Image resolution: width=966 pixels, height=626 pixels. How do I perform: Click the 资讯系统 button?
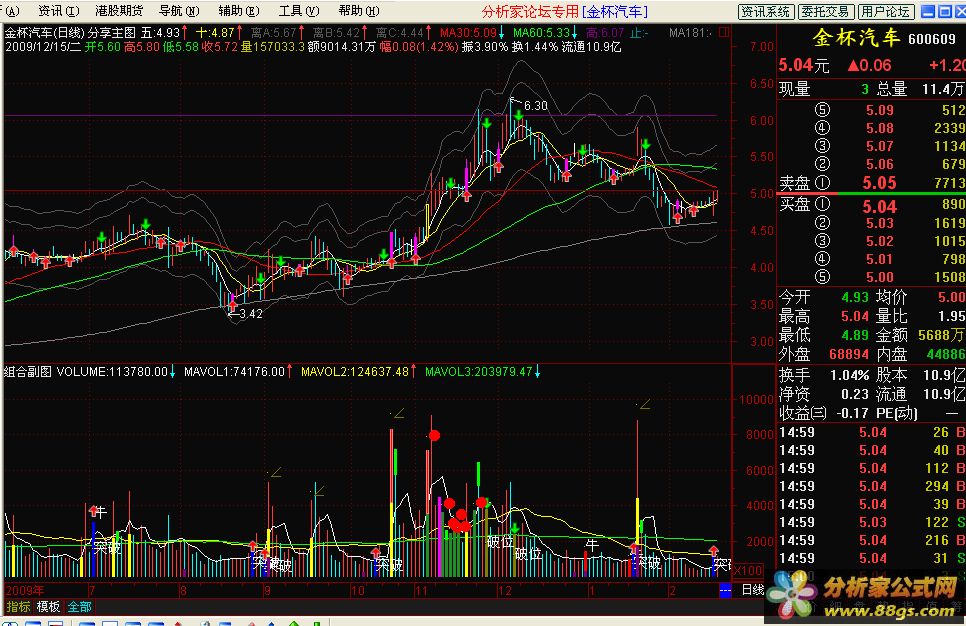point(765,12)
